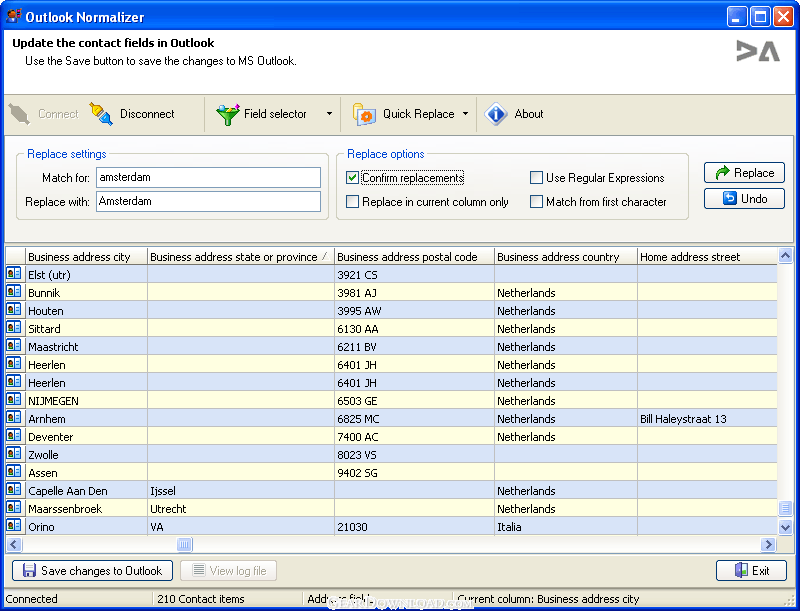Click the door icon on Exit button
This screenshot has width=800, height=611.
coord(741,570)
